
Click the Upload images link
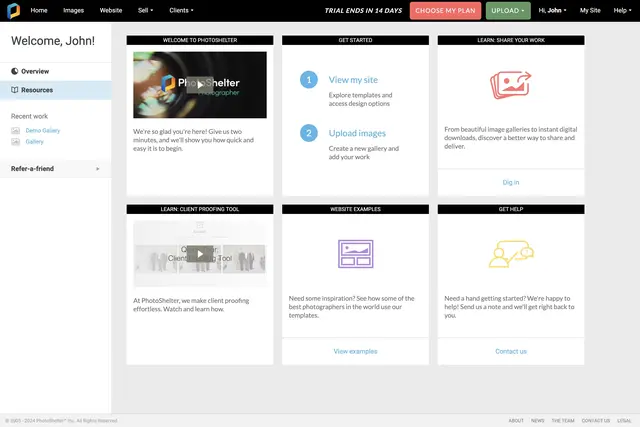(357, 133)
